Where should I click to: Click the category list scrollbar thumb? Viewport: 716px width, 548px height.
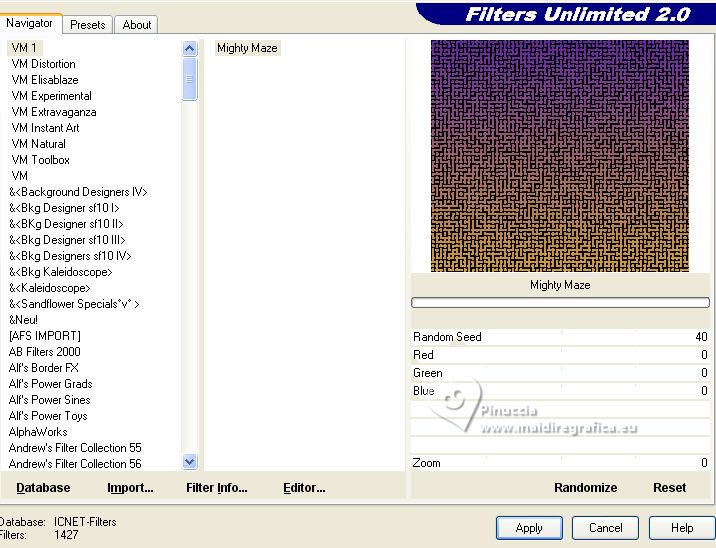pos(190,79)
